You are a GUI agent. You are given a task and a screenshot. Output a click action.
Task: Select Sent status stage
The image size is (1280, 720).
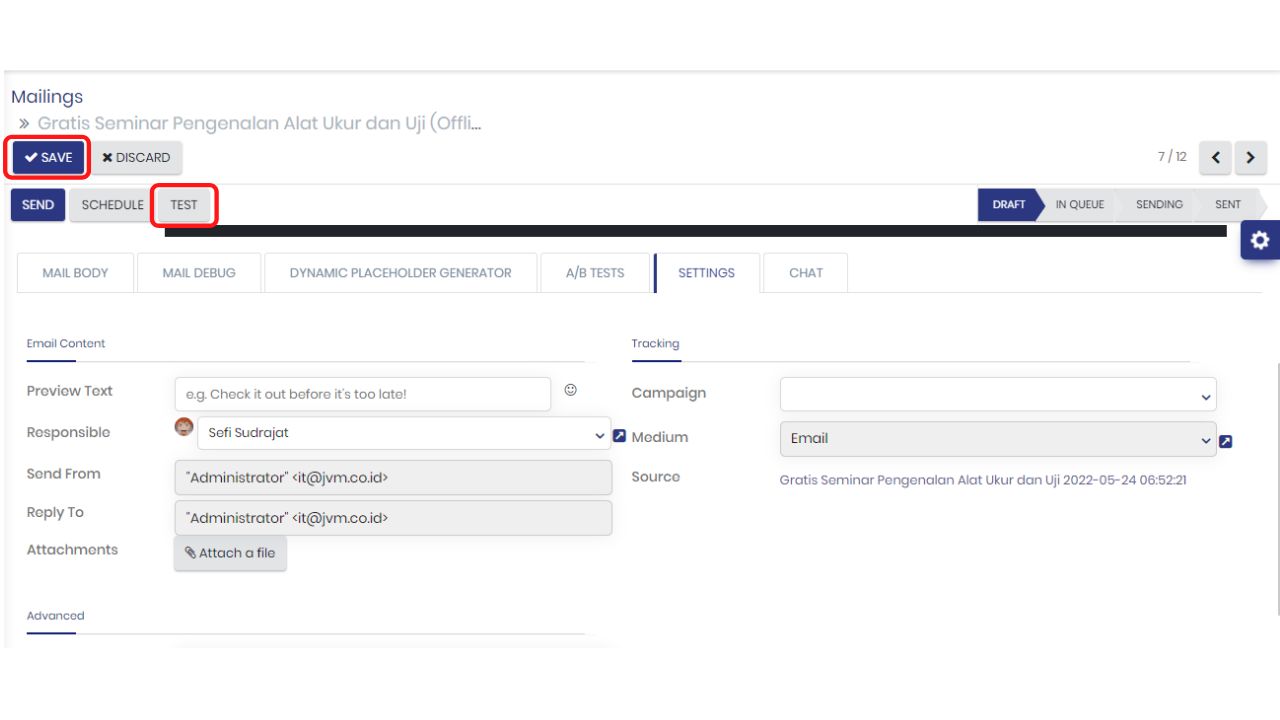click(x=1228, y=205)
